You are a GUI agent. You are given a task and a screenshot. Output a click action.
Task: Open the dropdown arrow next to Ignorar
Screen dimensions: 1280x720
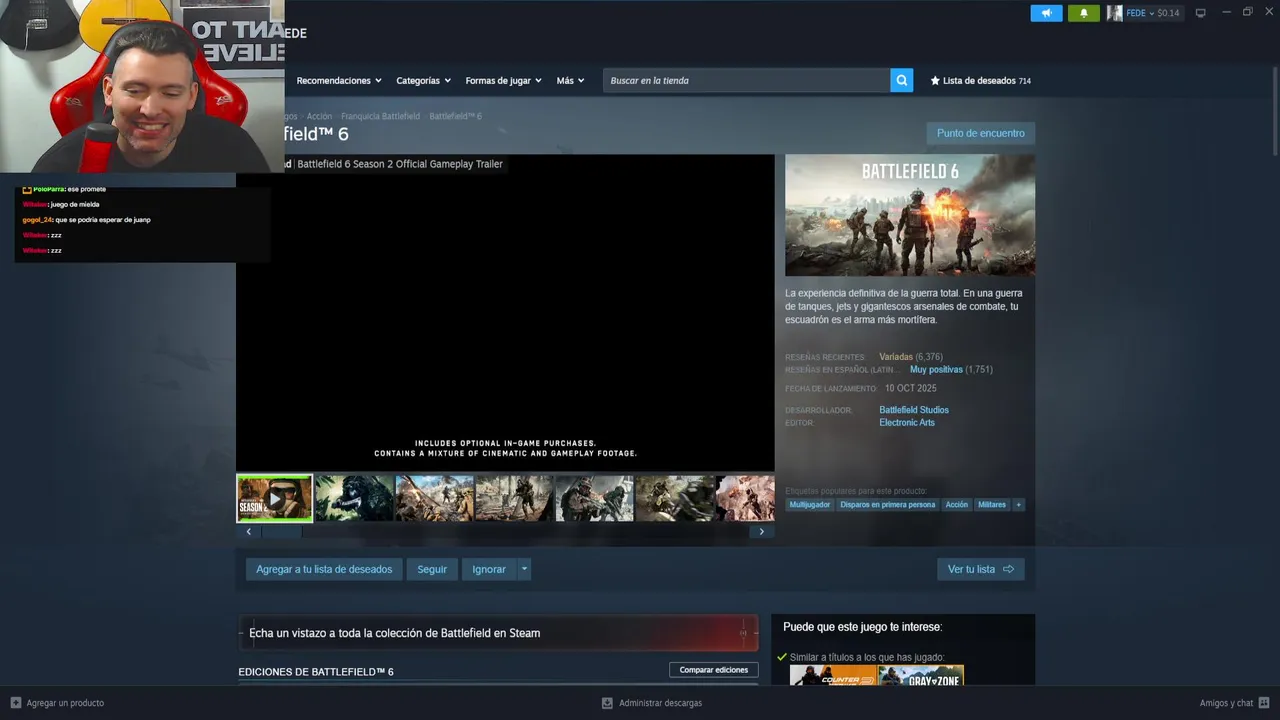point(524,569)
